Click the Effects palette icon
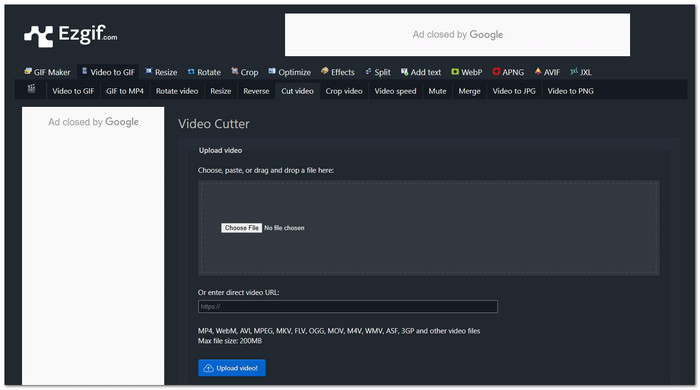Viewport: 700px width, 390px height. (325, 71)
